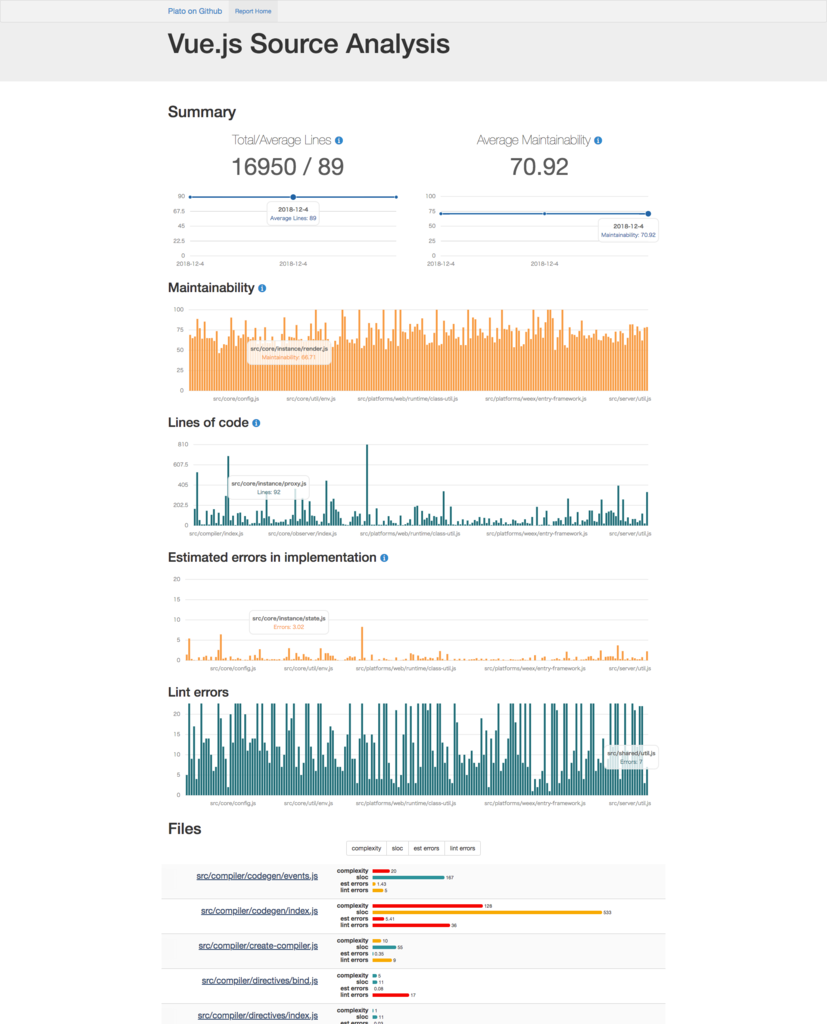Image resolution: width=827 pixels, height=1024 pixels.
Task: Sort files by lint errors button
Action: 462,848
